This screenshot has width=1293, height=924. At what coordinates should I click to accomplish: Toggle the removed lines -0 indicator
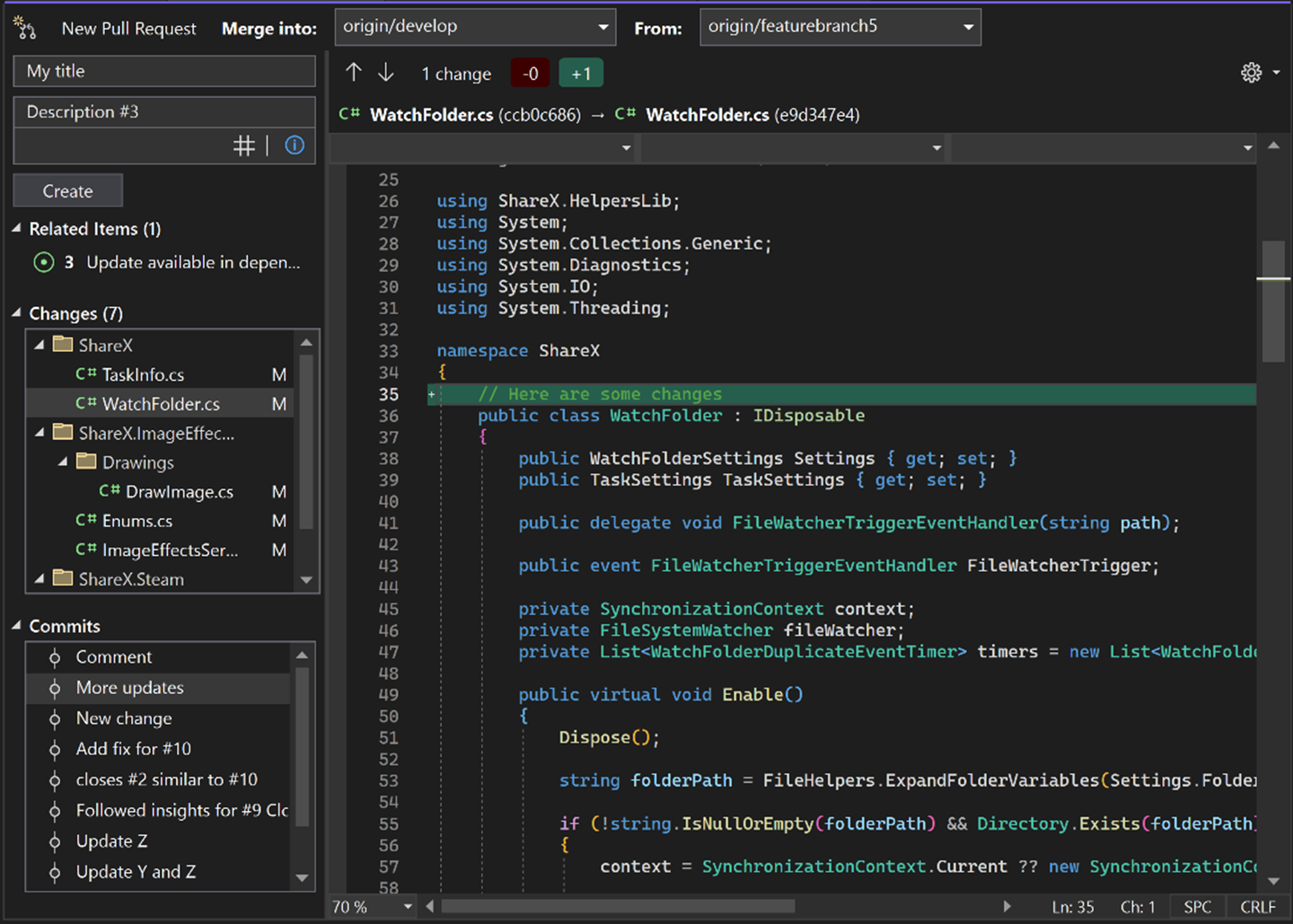point(530,74)
